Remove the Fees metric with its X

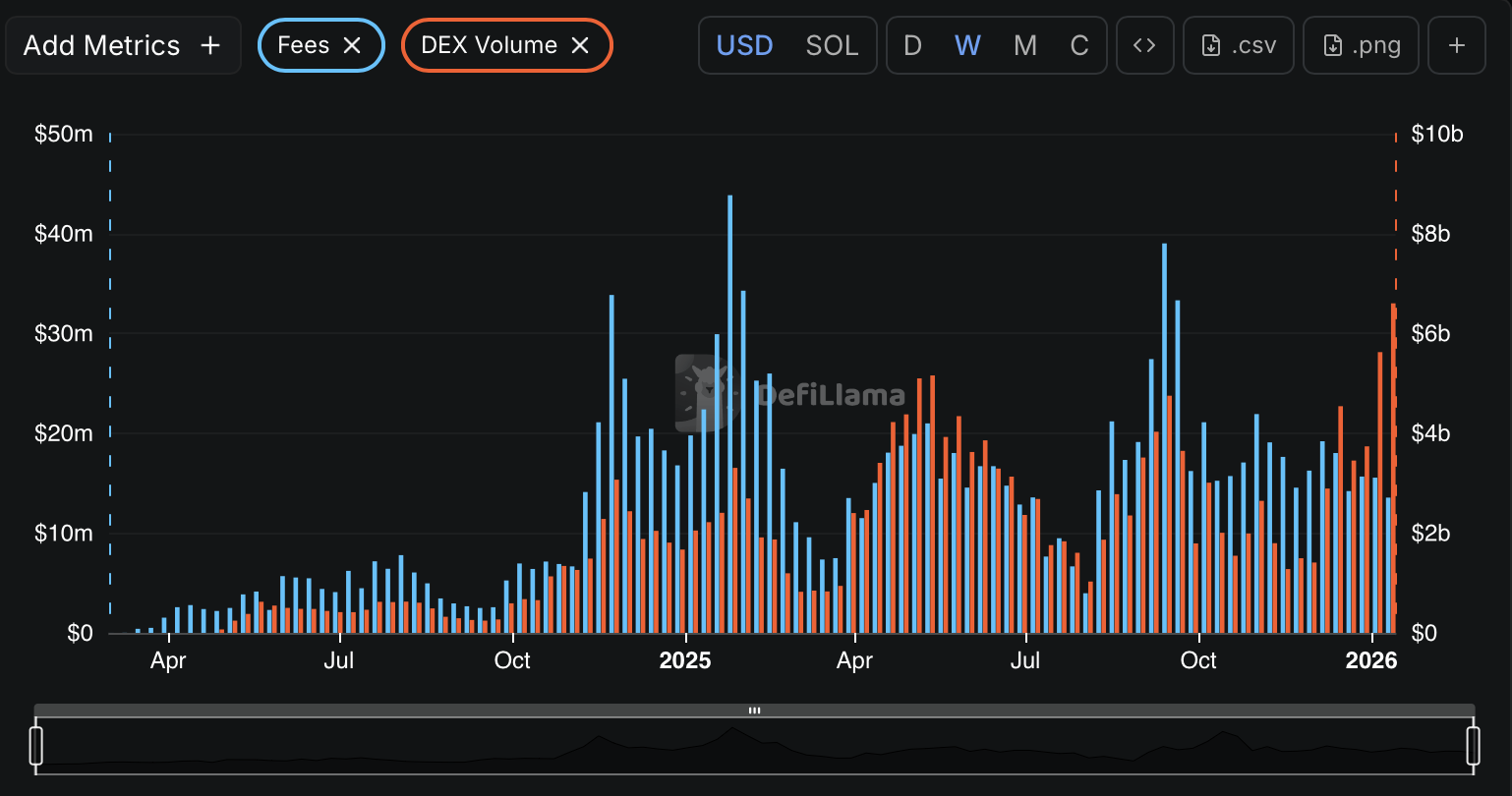coord(352,45)
